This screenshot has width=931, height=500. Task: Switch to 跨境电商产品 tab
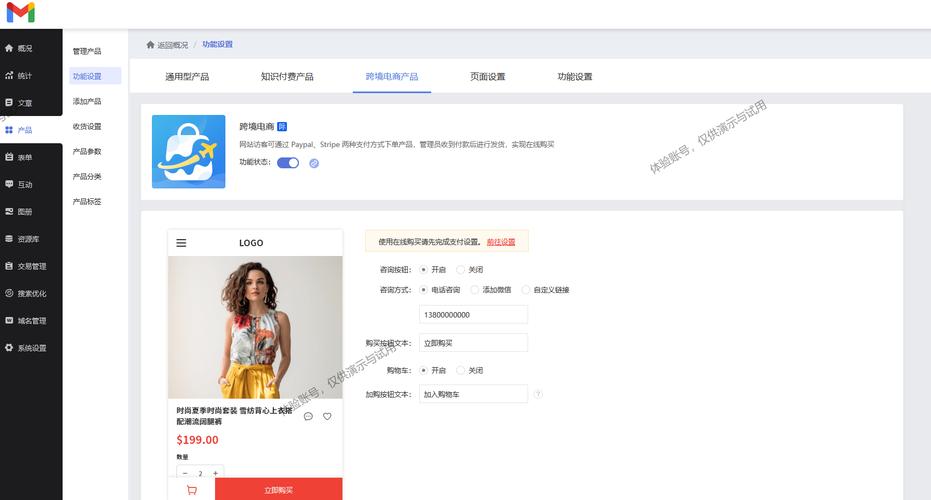click(x=392, y=77)
